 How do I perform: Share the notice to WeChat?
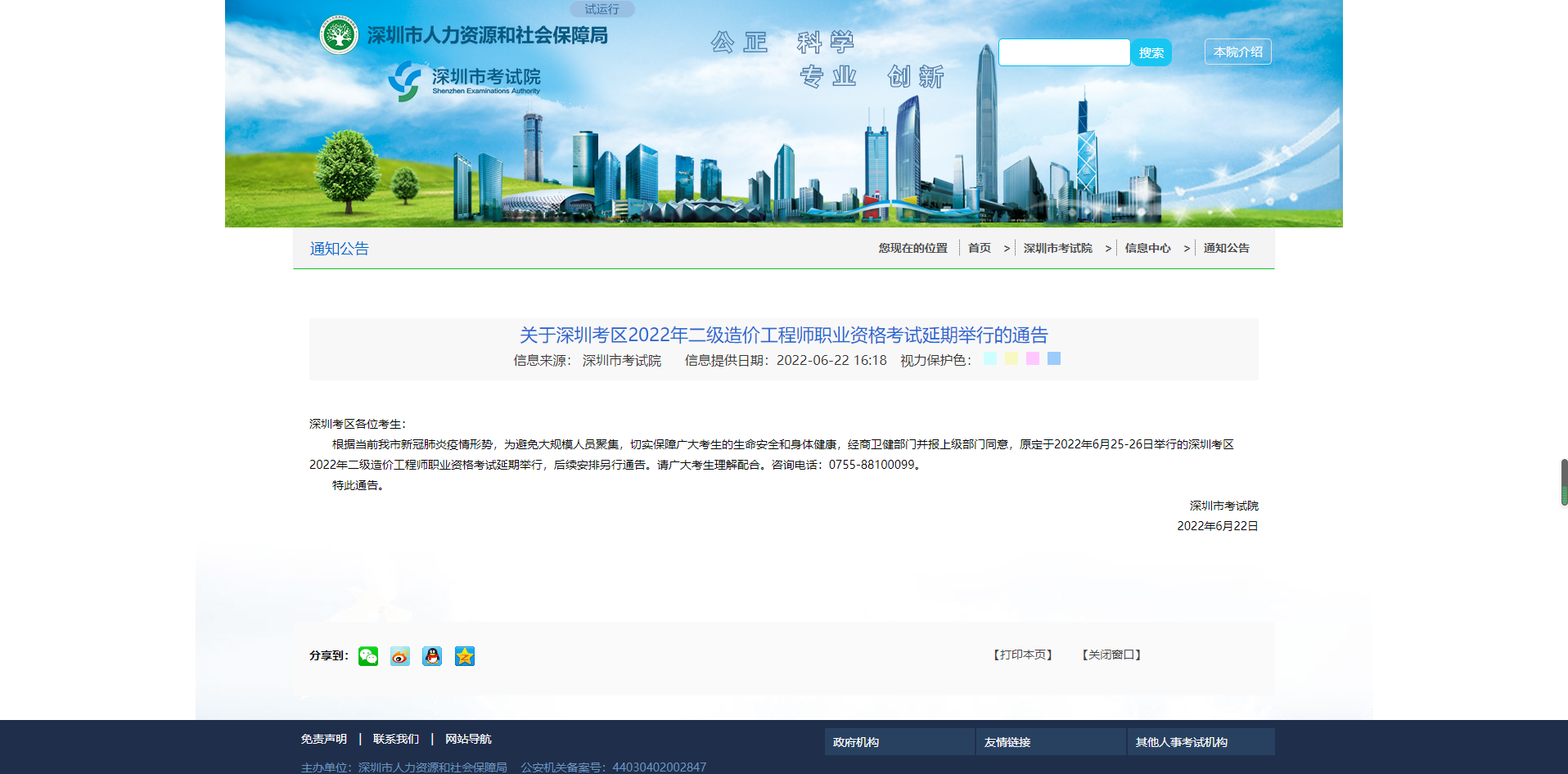pos(368,656)
